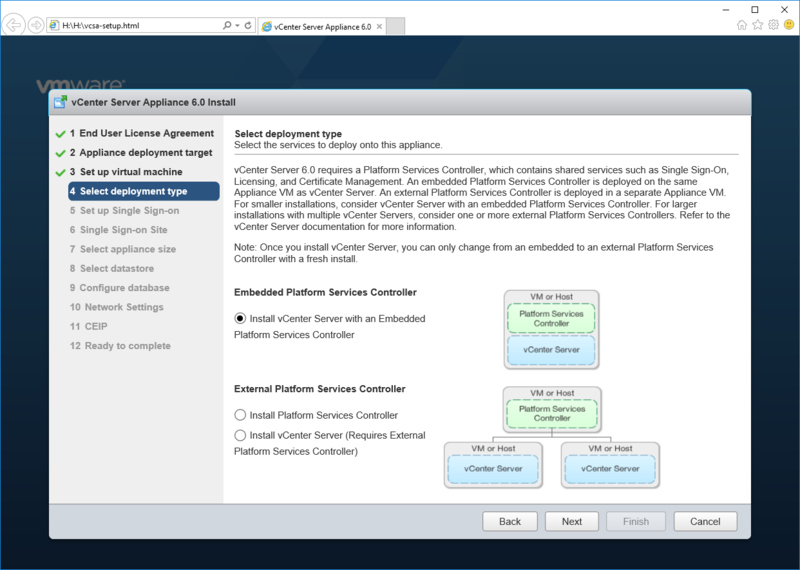Click step 12 Ready to complete
Screen dimensions: 800x570
120,346
